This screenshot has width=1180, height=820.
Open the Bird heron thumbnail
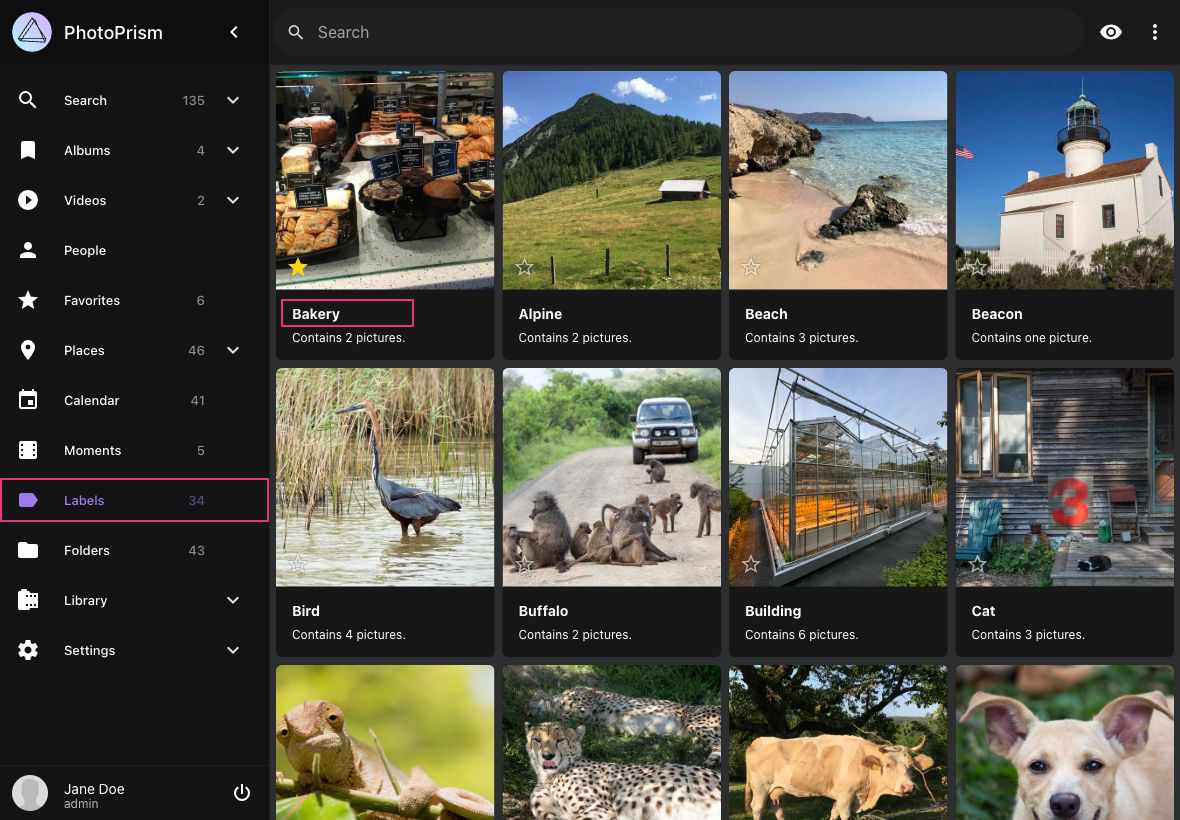tap(385, 477)
